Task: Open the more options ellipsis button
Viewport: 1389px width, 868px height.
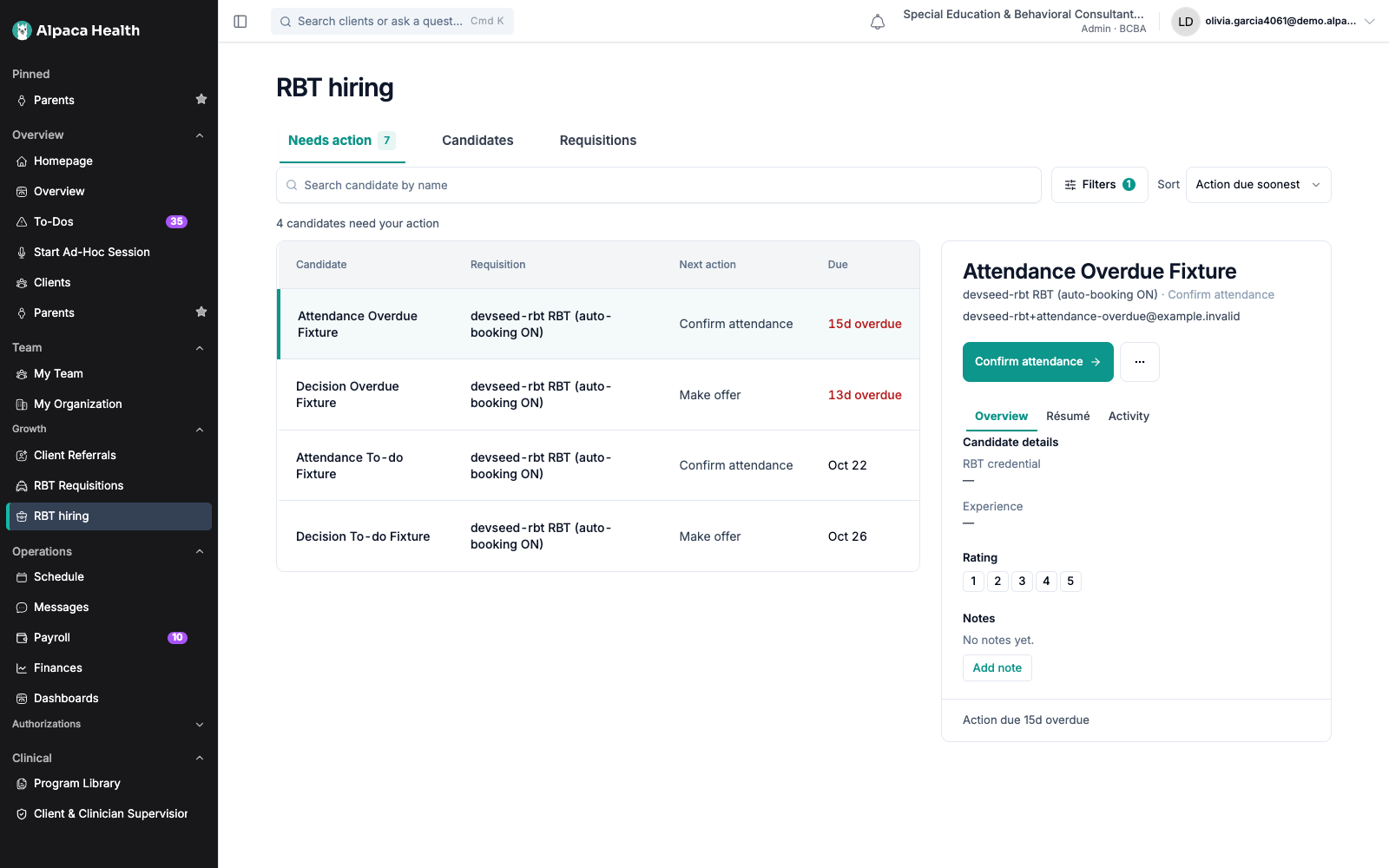Action: (1140, 362)
